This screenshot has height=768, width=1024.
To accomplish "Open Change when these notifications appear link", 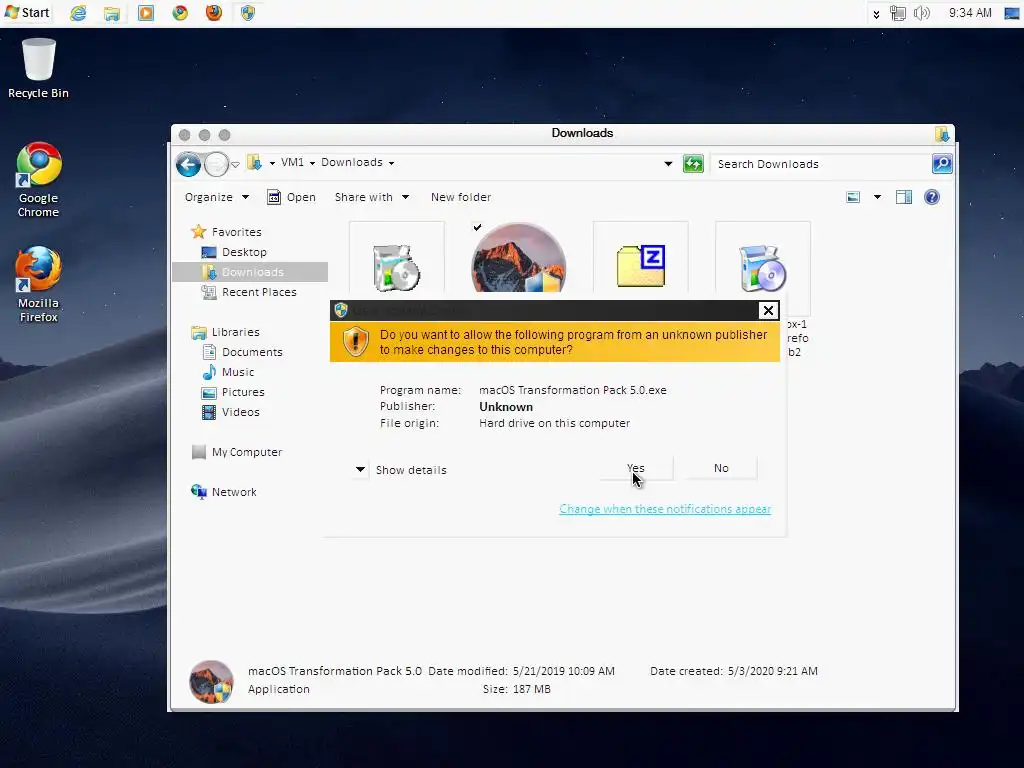I will pos(665,509).
